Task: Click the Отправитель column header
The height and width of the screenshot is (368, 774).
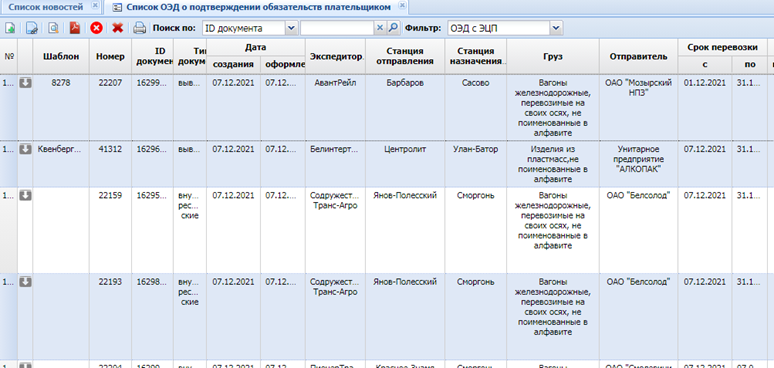Action: tap(639, 56)
